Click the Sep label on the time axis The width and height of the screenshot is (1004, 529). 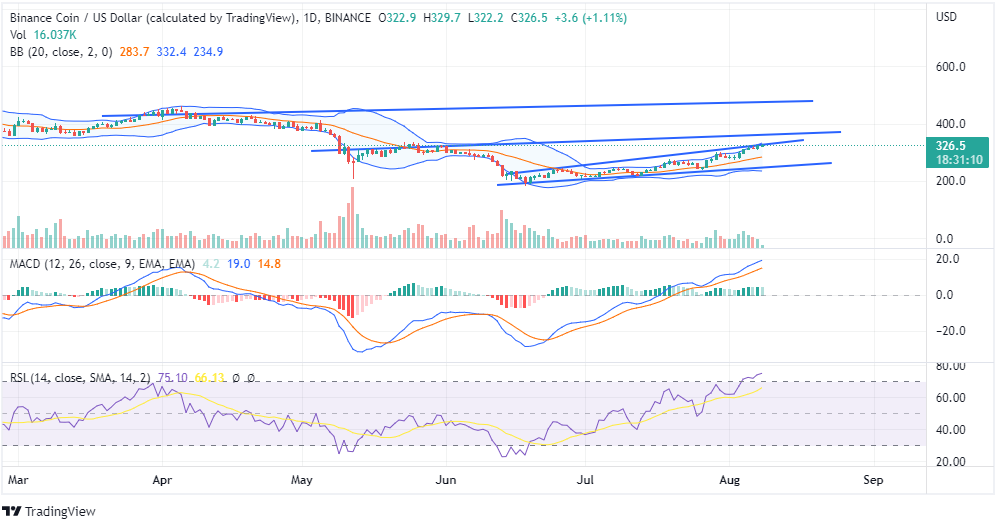coord(873,480)
